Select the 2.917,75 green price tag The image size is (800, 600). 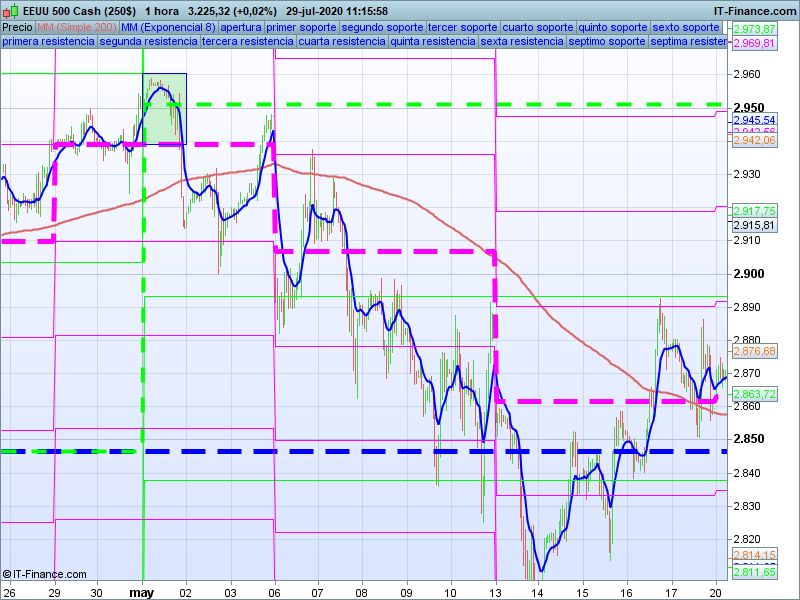pos(754,211)
